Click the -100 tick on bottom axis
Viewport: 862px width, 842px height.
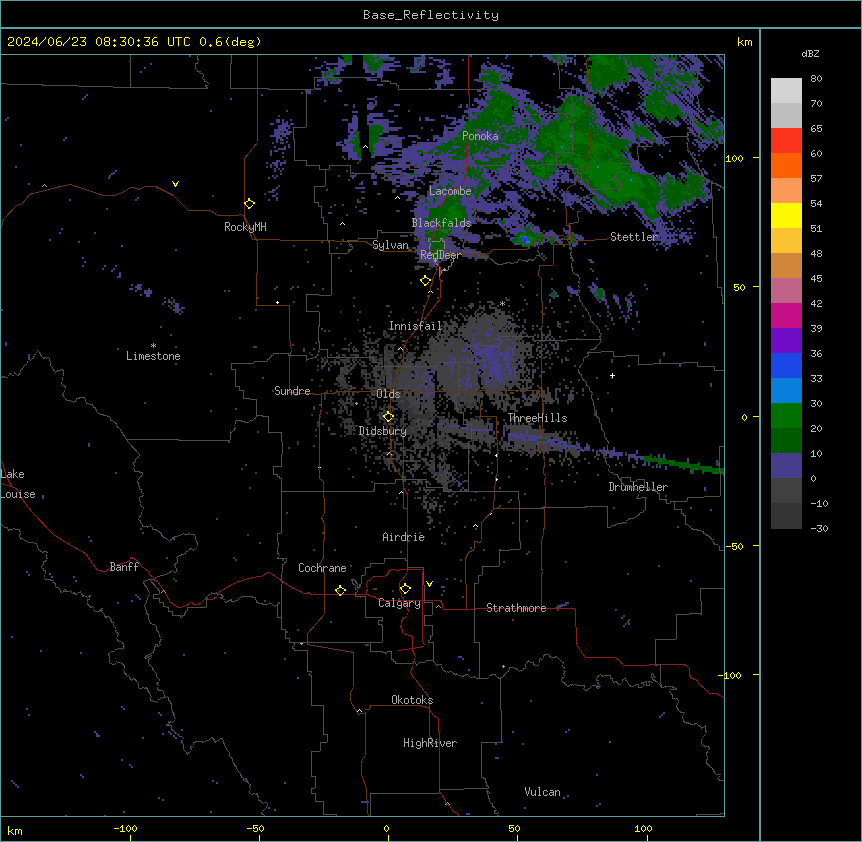[126, 828]
